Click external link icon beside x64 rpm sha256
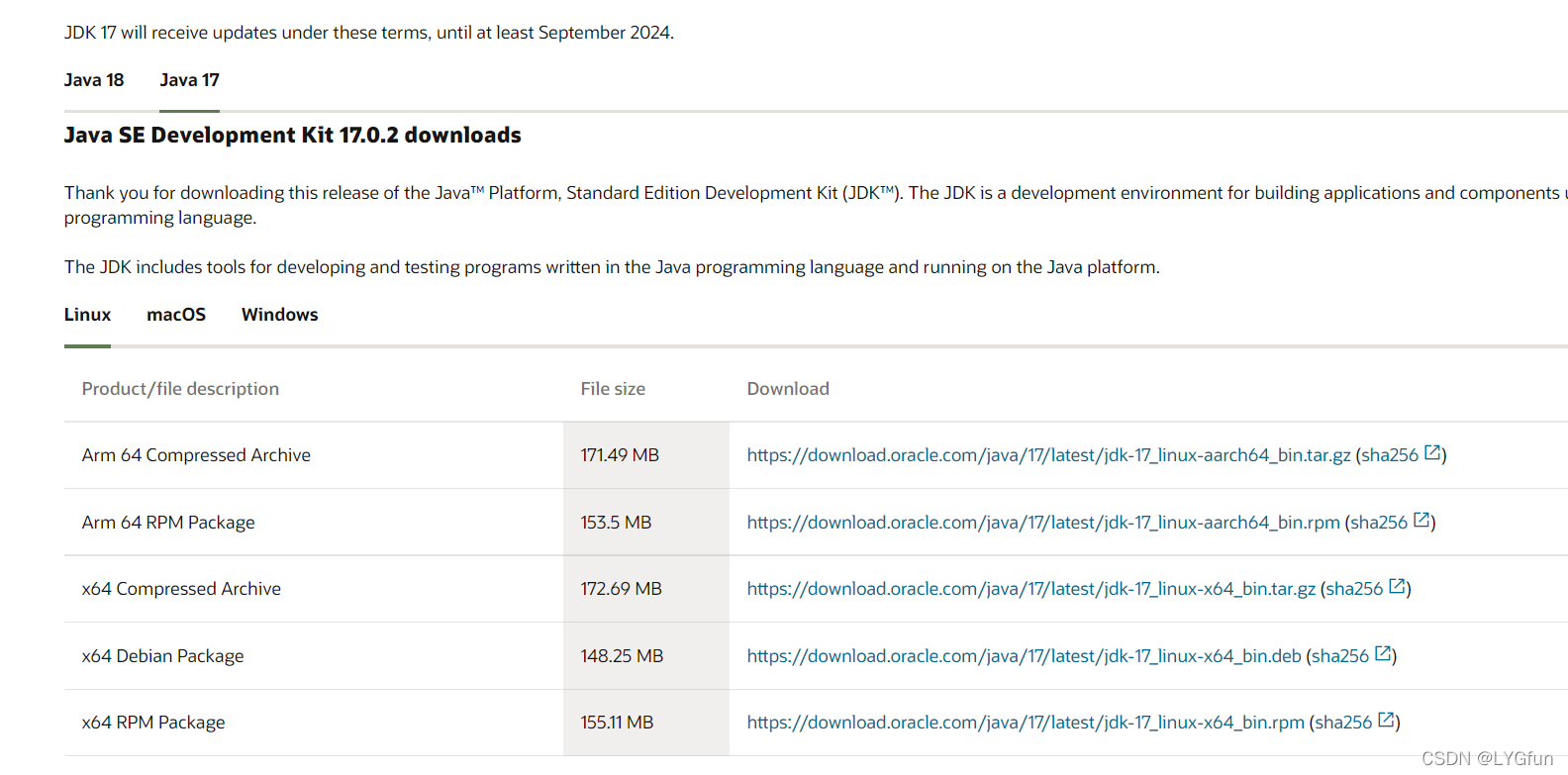The image size is (1568, 775). 1386,721
